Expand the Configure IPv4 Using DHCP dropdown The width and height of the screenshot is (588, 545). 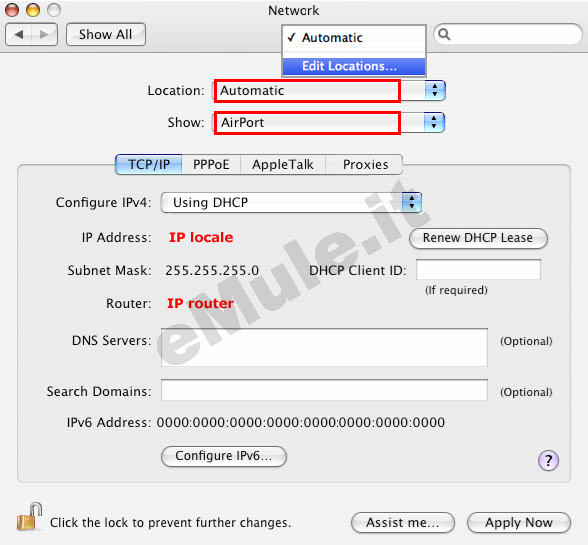pyautogui.click(x=291, y=203)
